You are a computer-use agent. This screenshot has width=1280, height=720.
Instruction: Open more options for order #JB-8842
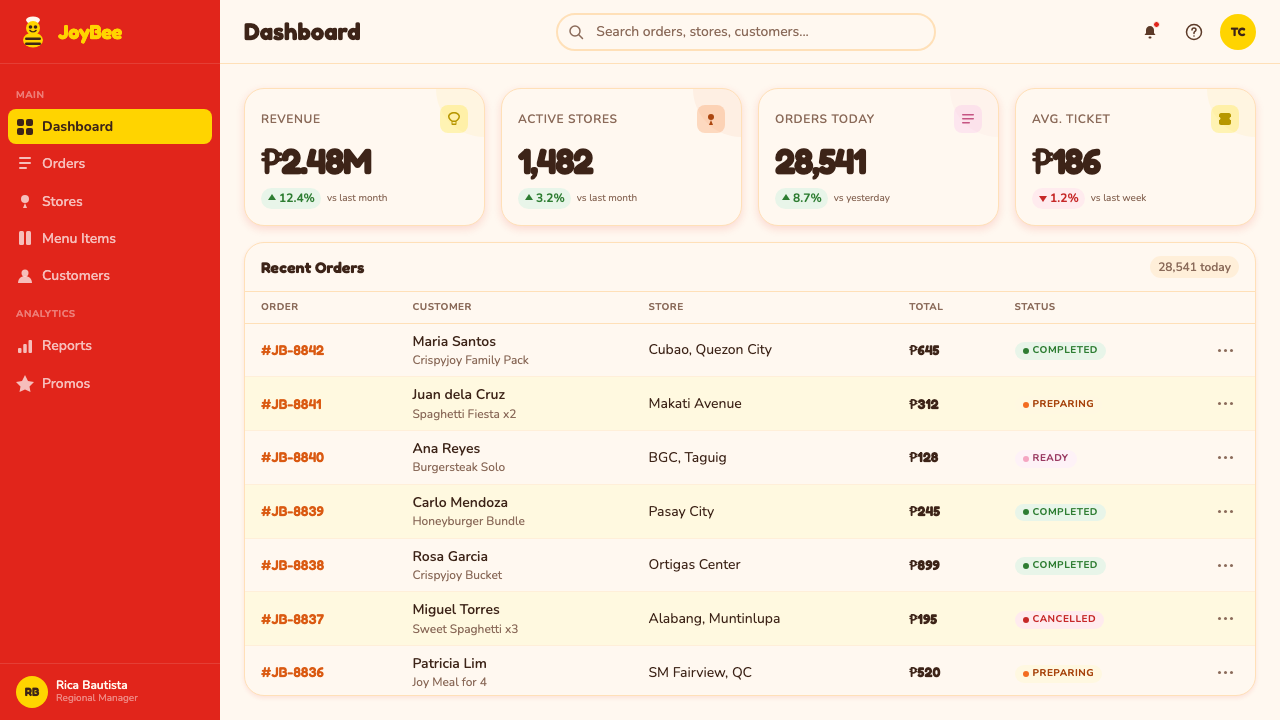coord(1225,351)
